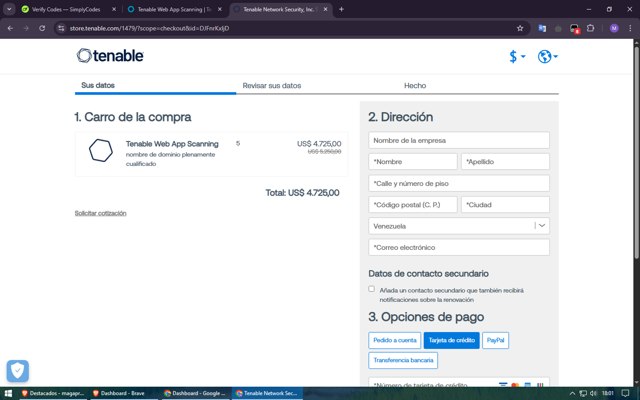Select the Revisar sus datos step
Viewport: 640px width, 400px height.
pyautogui.click(x=272, y=86)
